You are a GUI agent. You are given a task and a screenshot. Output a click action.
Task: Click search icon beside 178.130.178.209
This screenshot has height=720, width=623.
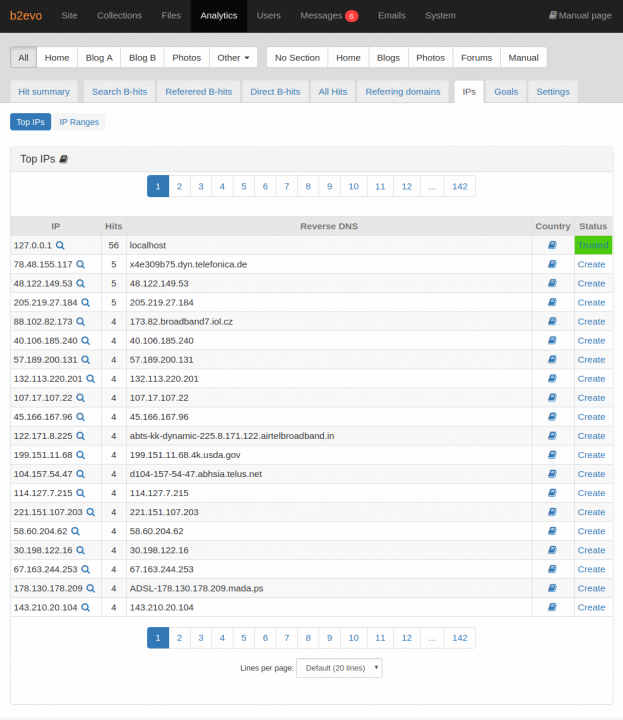tap(90, 588)
